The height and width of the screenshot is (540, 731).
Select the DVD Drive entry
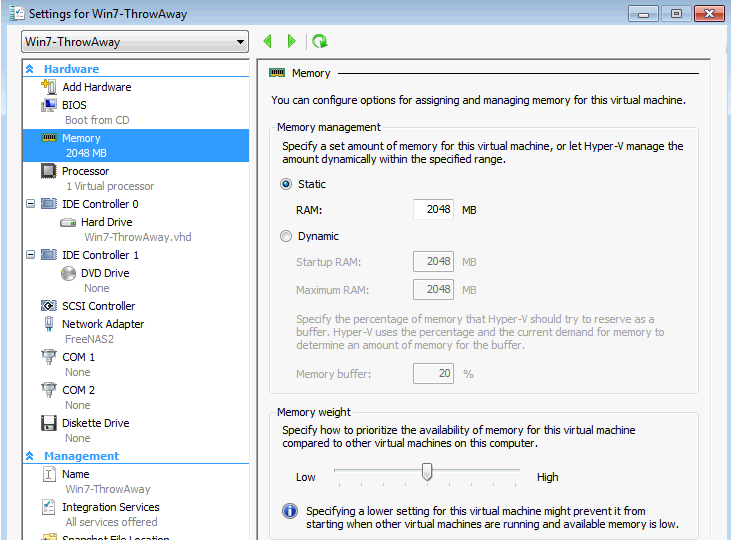click(105, 273)
